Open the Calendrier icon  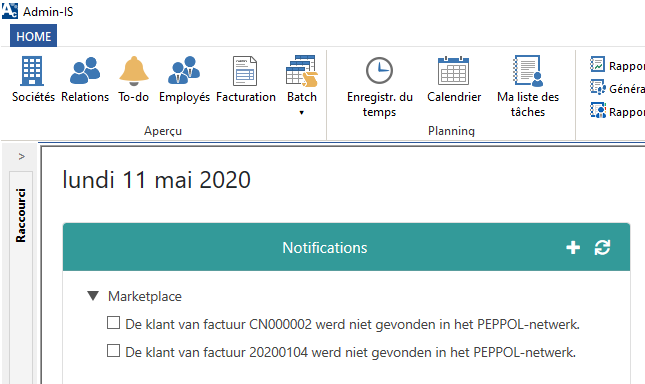click(453, 71)
